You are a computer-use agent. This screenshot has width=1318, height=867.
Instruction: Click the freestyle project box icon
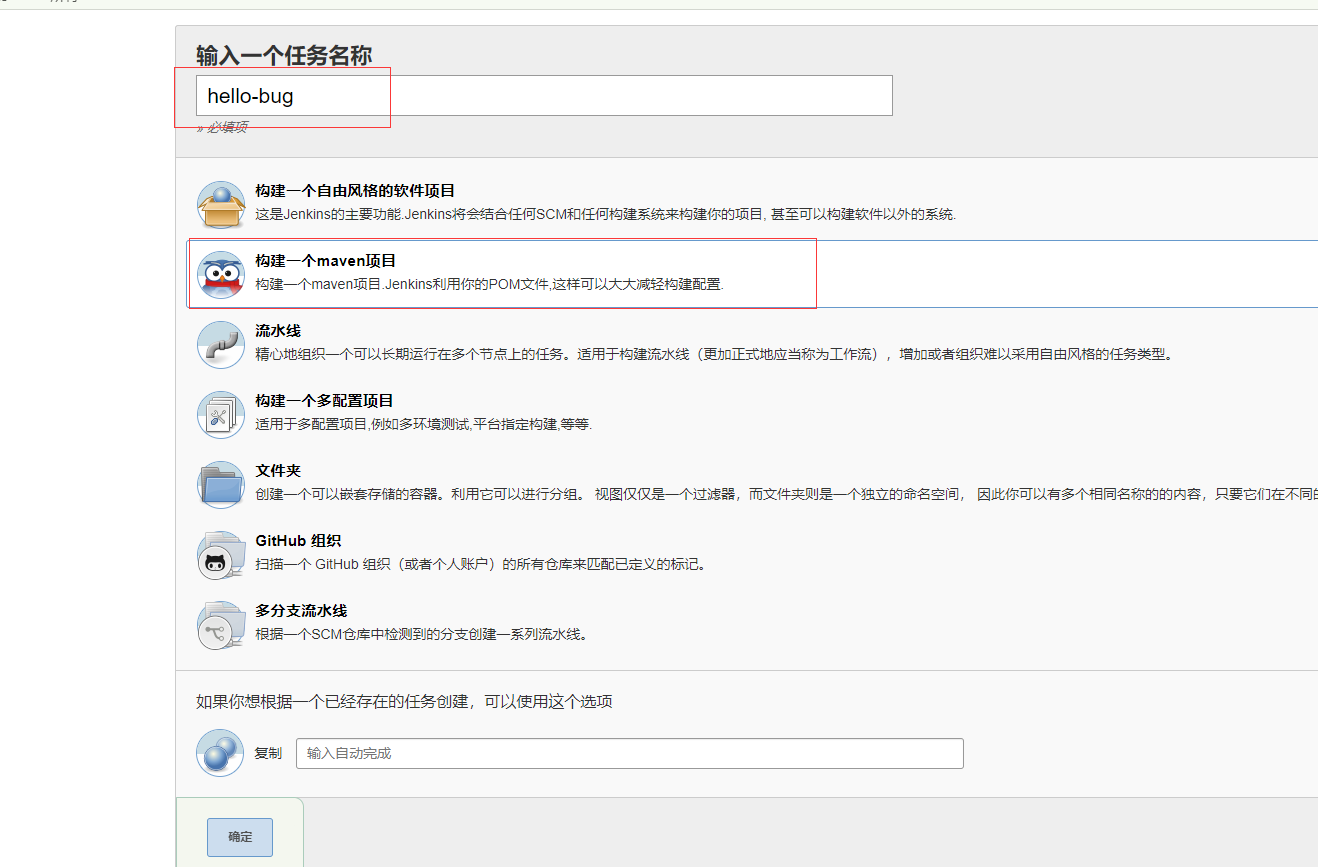pos(221,205)
